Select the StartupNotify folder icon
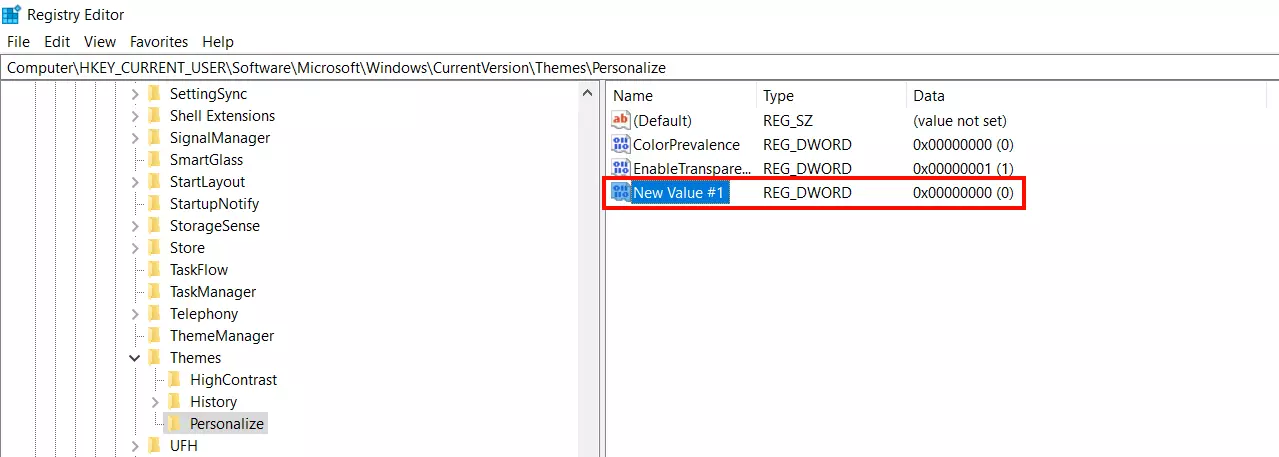Screen dimensions: 1279x457 pos(154,204)
